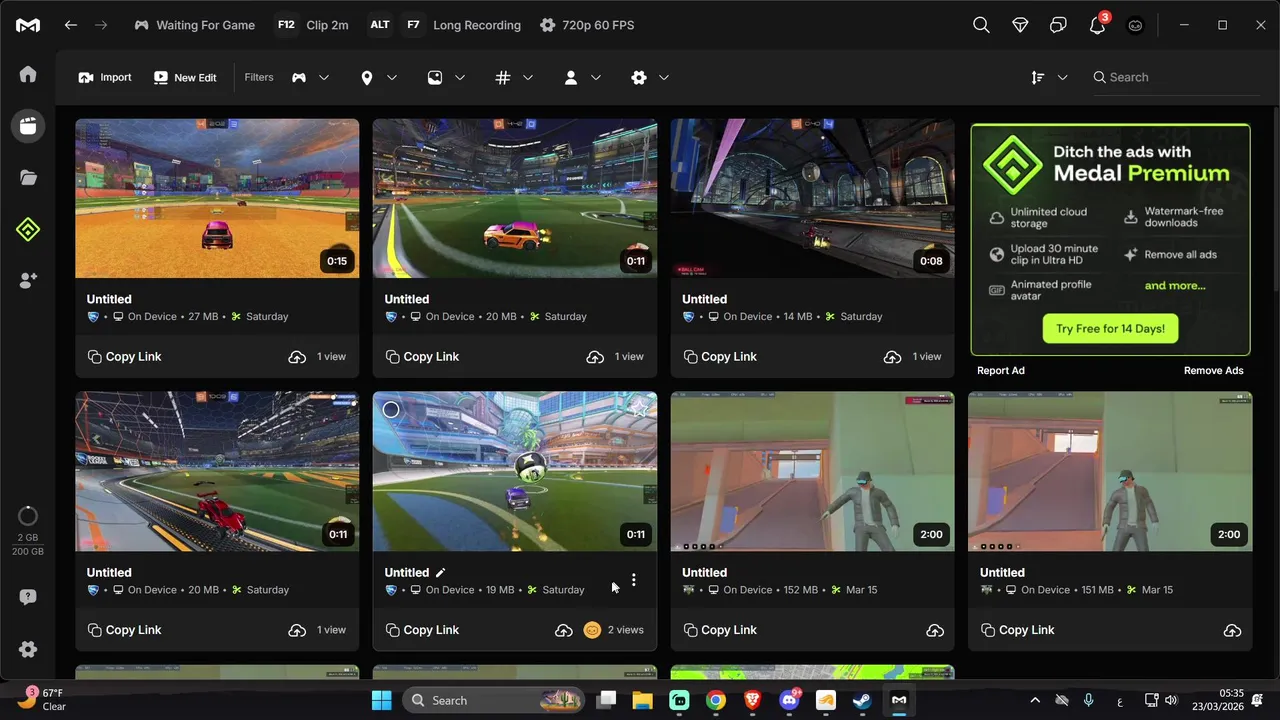This screenshot has height=720, width=1280.
Task: Open the sort order dropdown
Action: pos(1049,77)
